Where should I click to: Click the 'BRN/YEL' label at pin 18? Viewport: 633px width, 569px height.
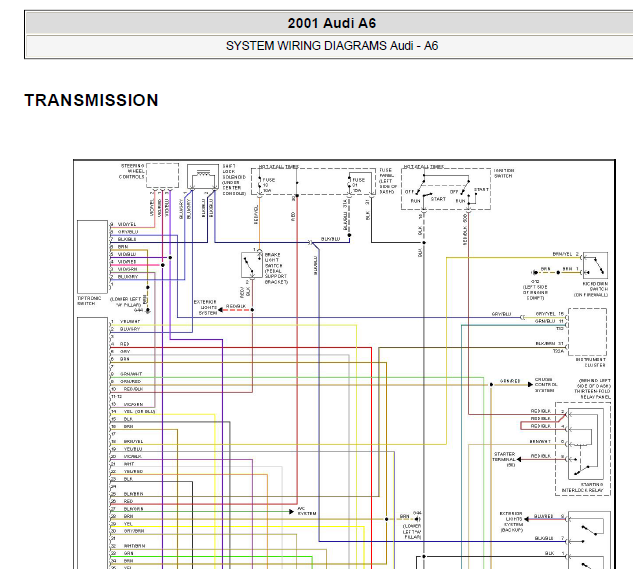(133, 441)
